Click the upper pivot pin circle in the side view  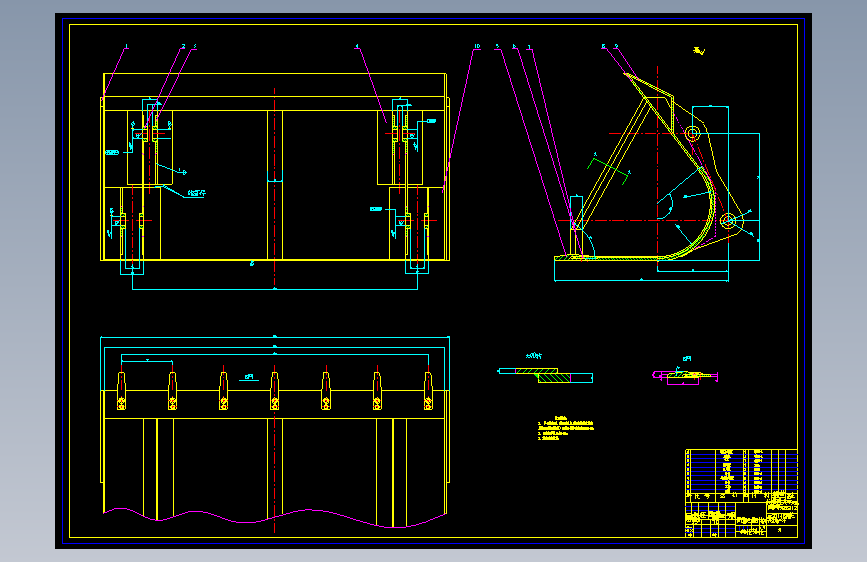692,133
